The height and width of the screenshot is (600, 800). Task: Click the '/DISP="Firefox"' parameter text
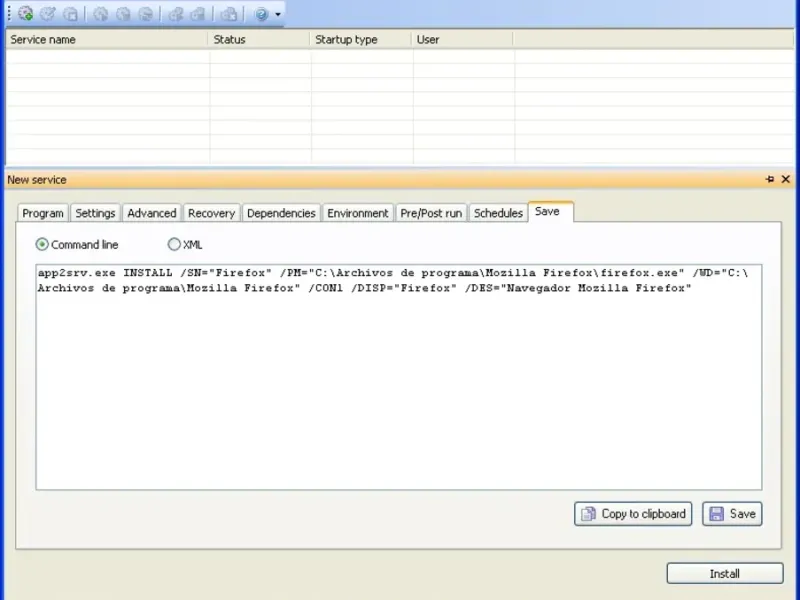pos(404,288)
